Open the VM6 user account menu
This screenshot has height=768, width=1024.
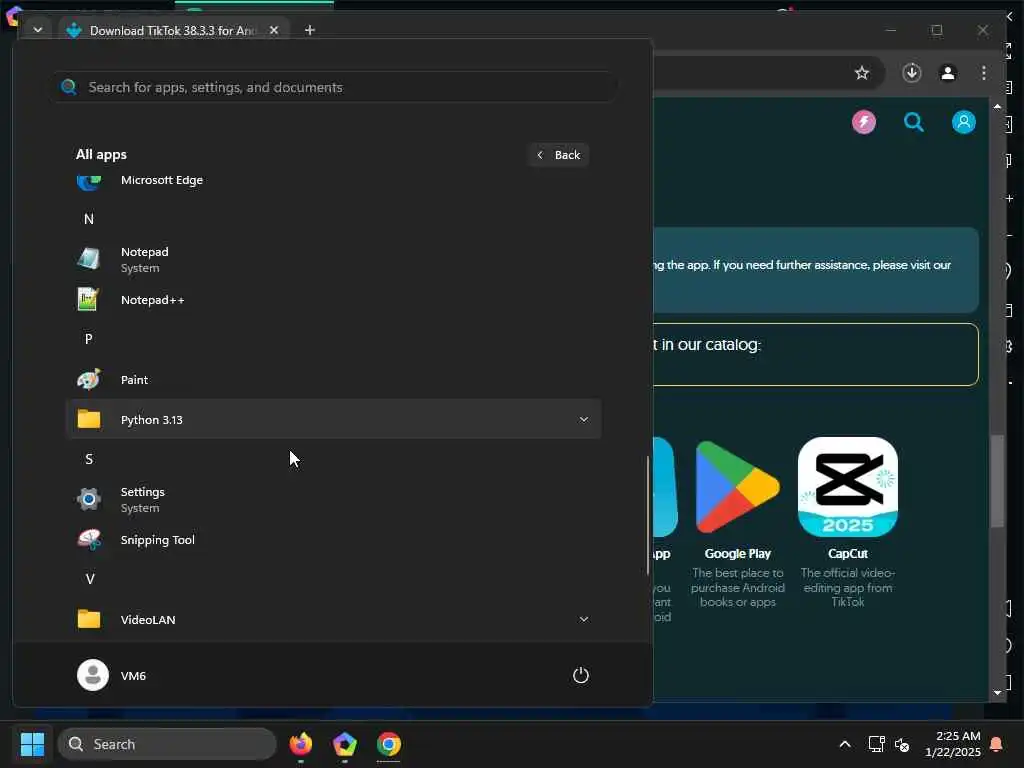click(112, 675)
